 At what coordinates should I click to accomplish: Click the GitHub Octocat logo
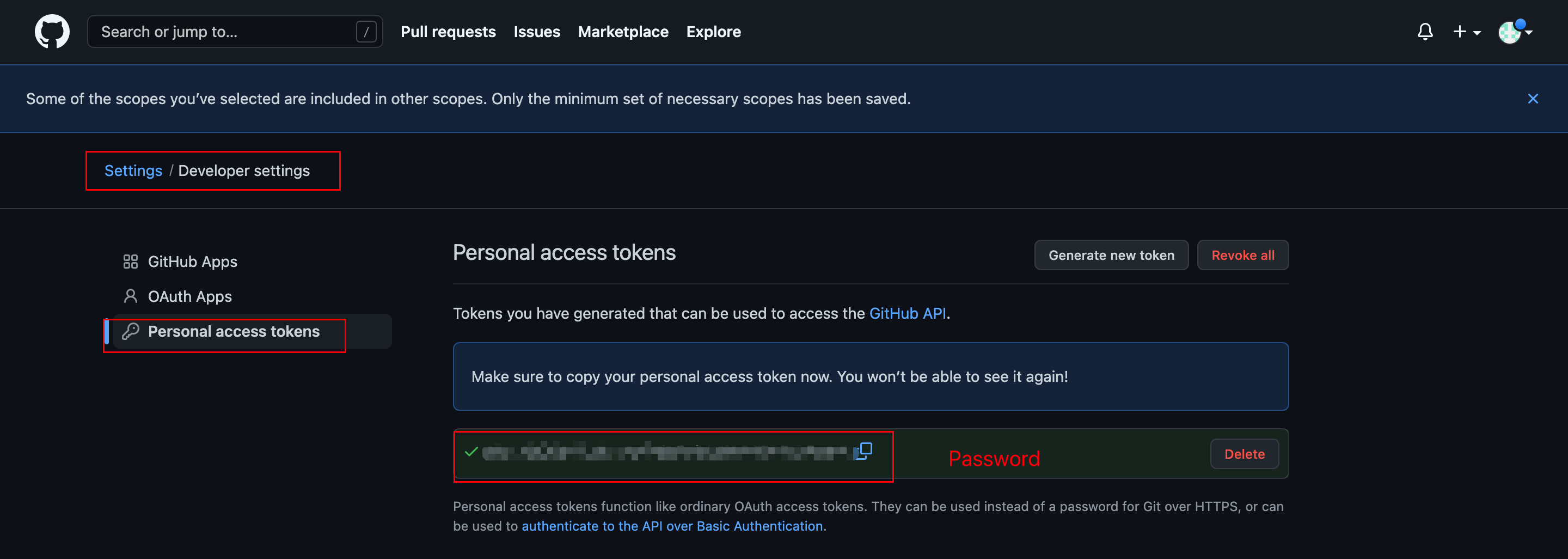[x=52, y=32]
